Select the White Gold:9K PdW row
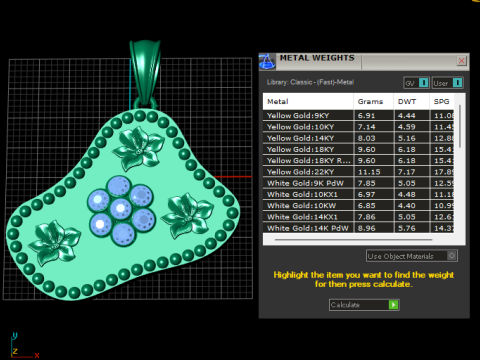The image size is (480, 360). point(358,183)
